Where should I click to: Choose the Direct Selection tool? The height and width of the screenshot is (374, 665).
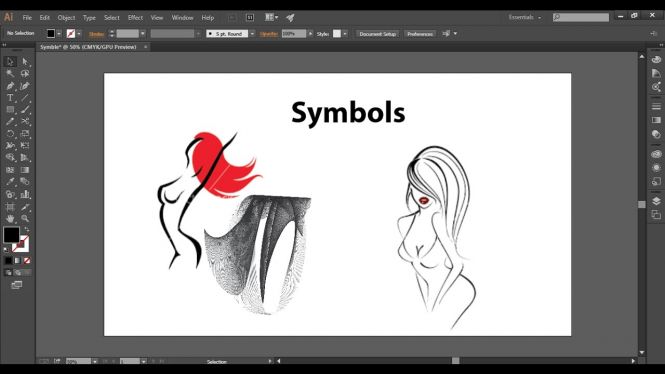point(25,61)
